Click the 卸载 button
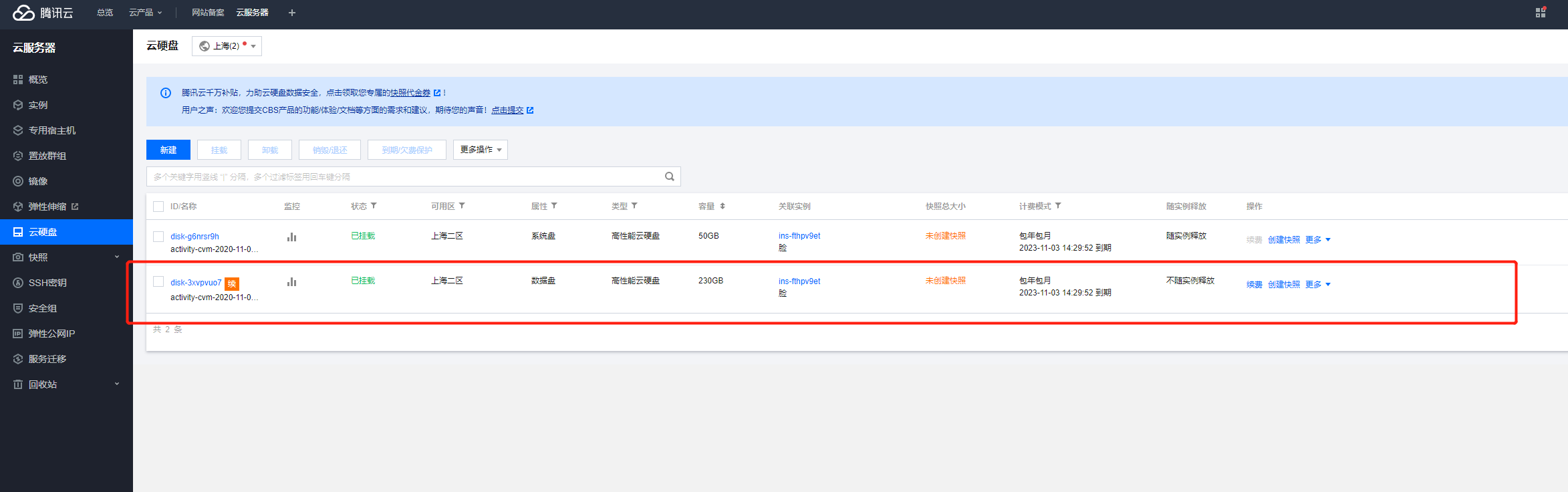Image resolution: width=1568 pixels, height=492 pixels. click(x=270, y=150)
